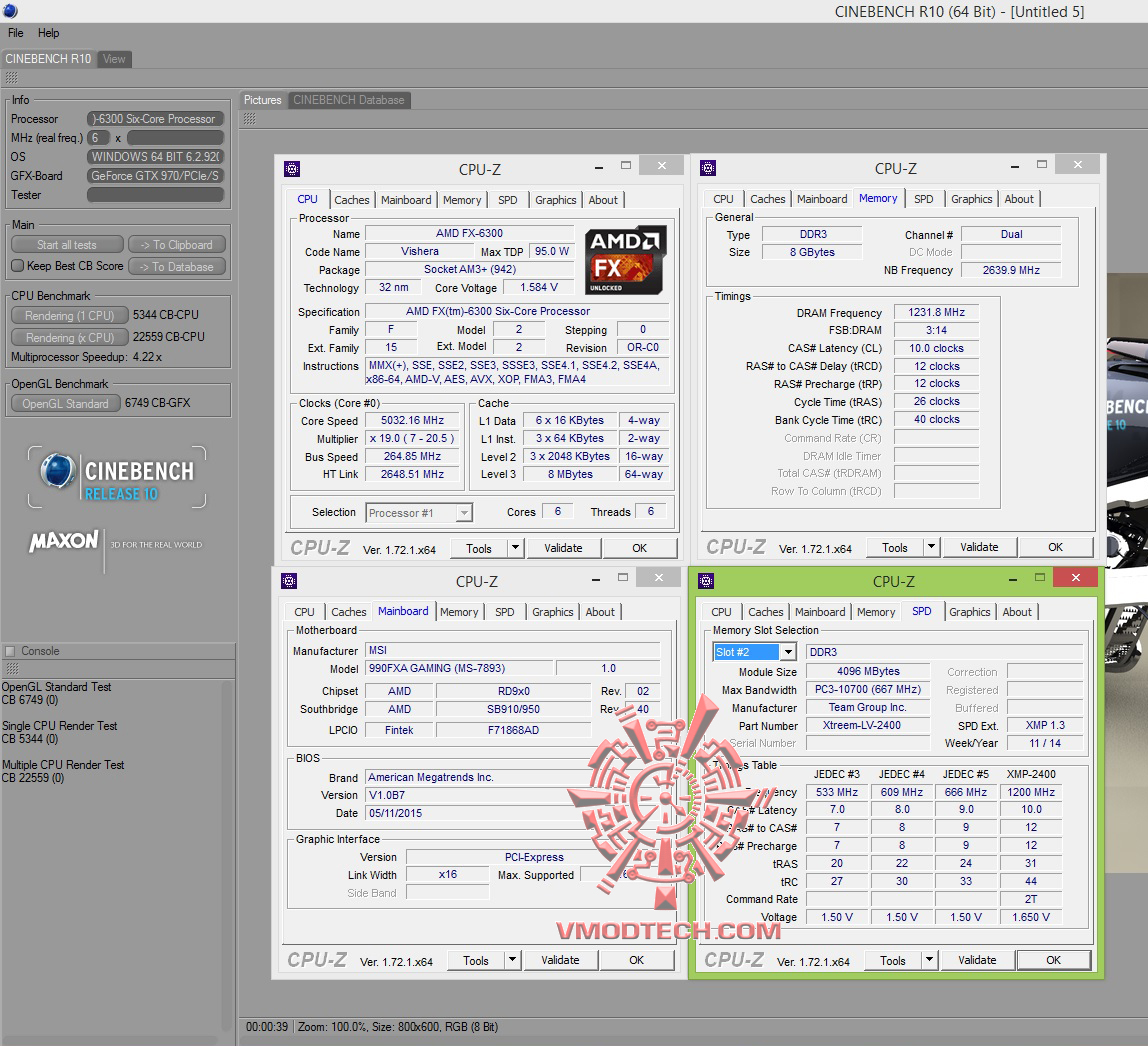Click Validate in the Mainboard tab window
Screen dimensions: 1148x1046
tap(560, 960)
